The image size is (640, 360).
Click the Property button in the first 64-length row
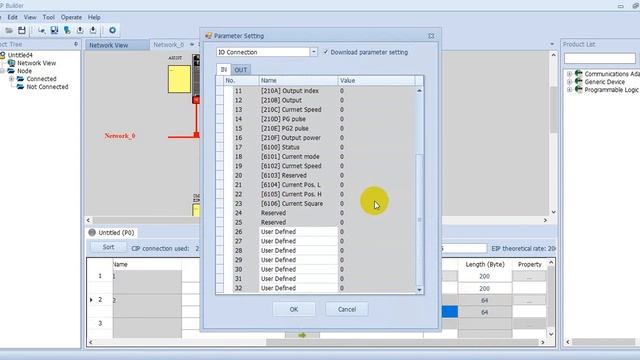coord(529,300)
